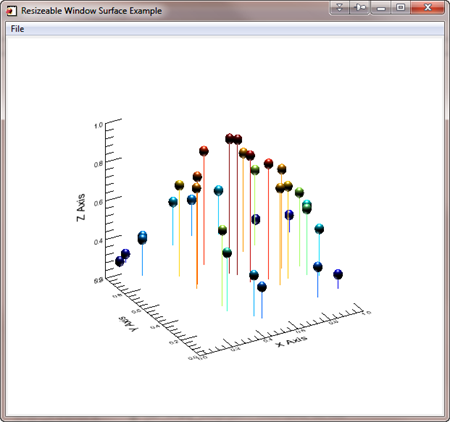Screen dimensions: 450x422
Task: Click the 1.0 tick label on the Z axis
Action: pyautogui.click(x=98, y=126)
